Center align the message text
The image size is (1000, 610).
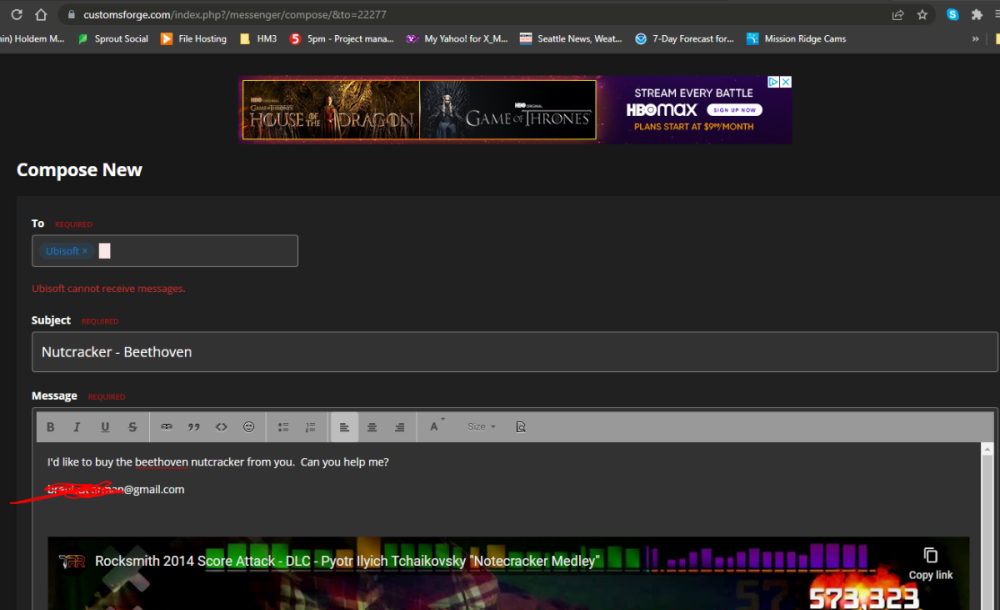coord(372,427)
